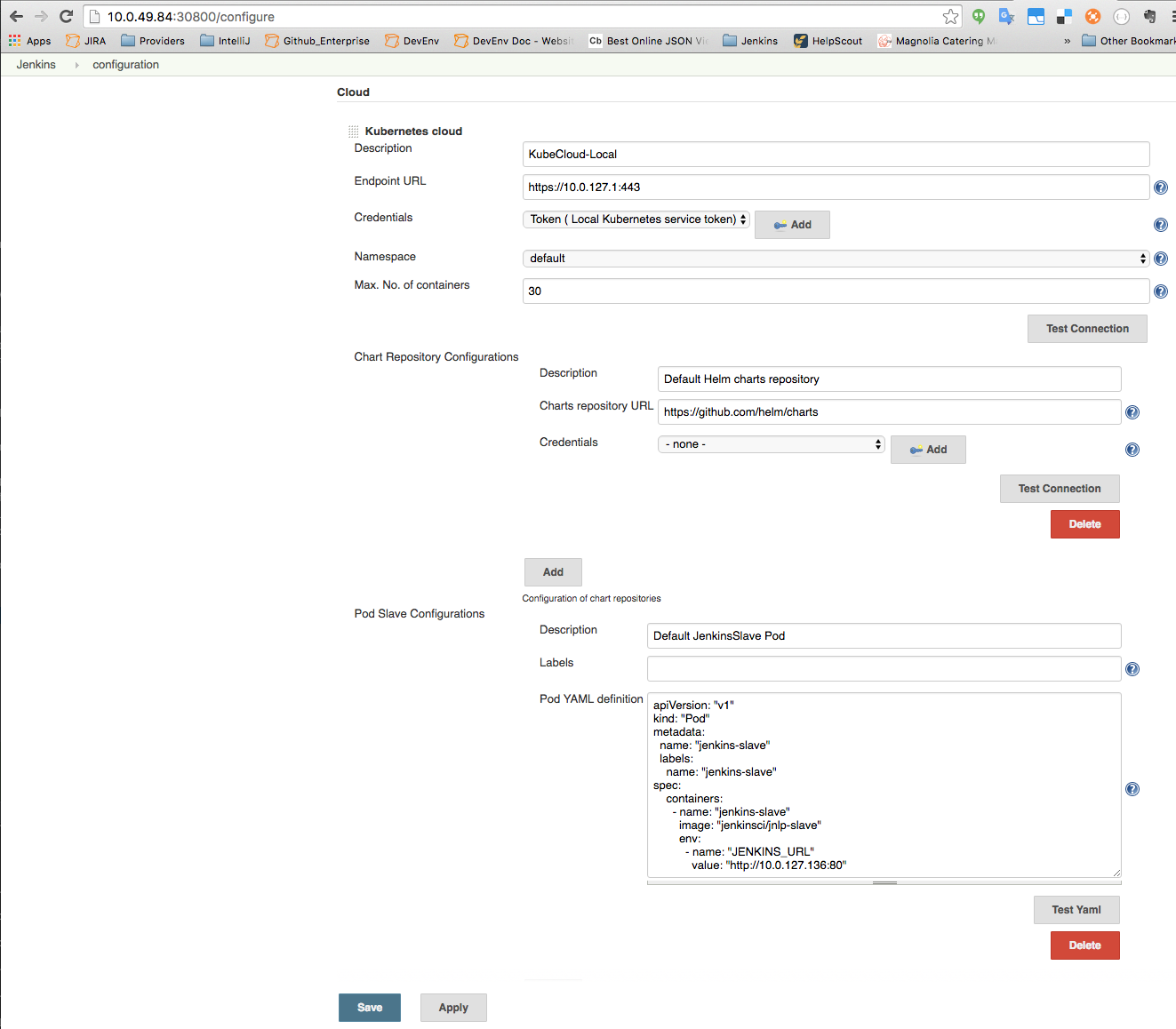Delete the chart repository configuration
The image size is (1176, 1029).
(x=1084, y=524)
